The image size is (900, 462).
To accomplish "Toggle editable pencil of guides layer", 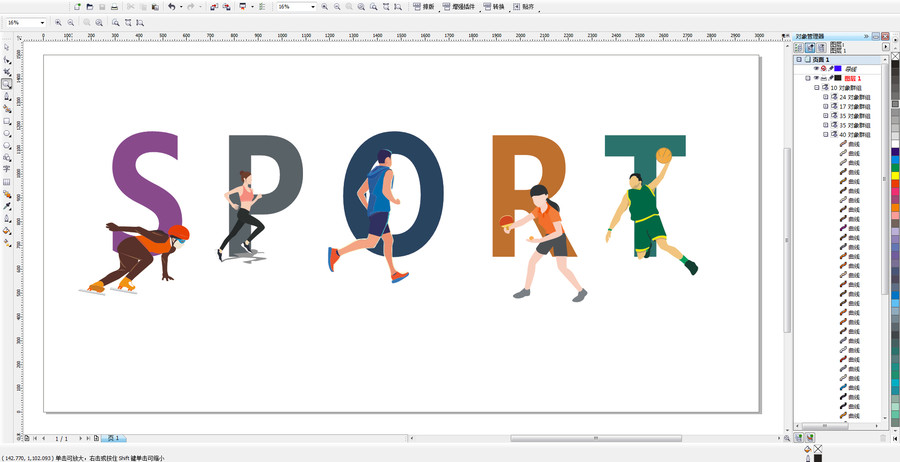I will (x=831, y=68).
